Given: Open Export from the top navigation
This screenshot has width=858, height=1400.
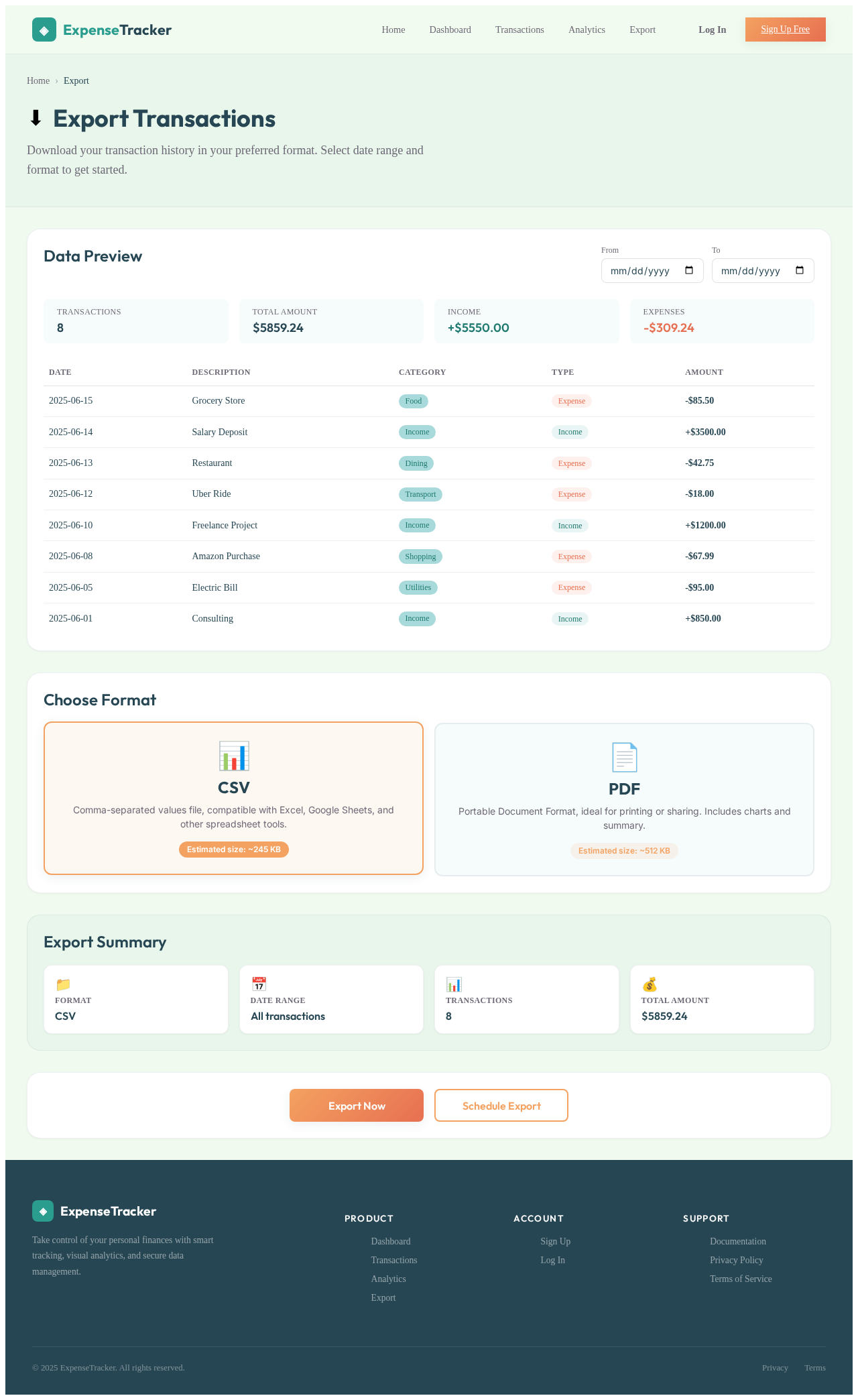Looking at the screenshot, I should (642, 30).
